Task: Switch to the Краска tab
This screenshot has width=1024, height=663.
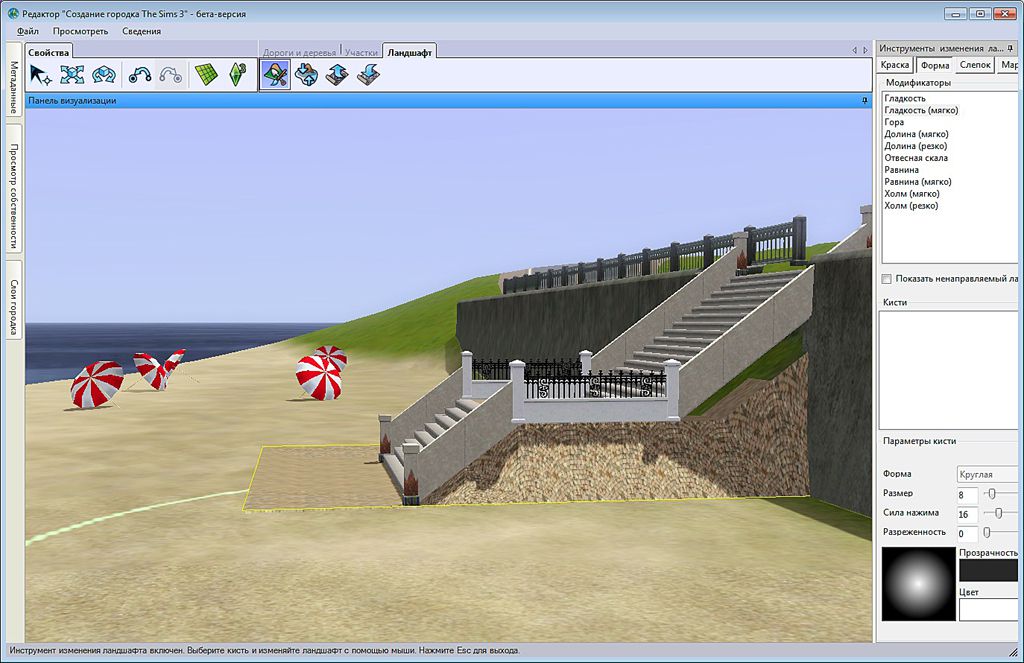Action: pyautogui.click(x=895, y=65)
